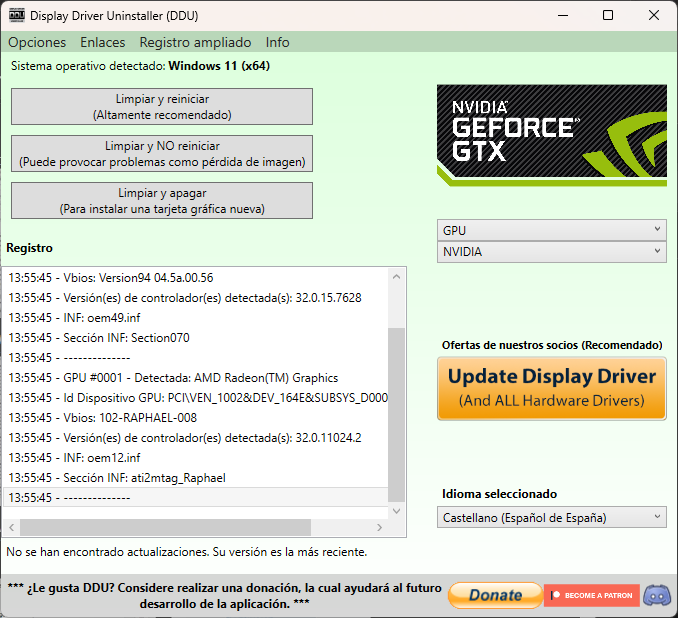The height and width of the screenshot is (618, 678).
Task: Click the DDU app icon in title bar
Action: coord(16,15)
